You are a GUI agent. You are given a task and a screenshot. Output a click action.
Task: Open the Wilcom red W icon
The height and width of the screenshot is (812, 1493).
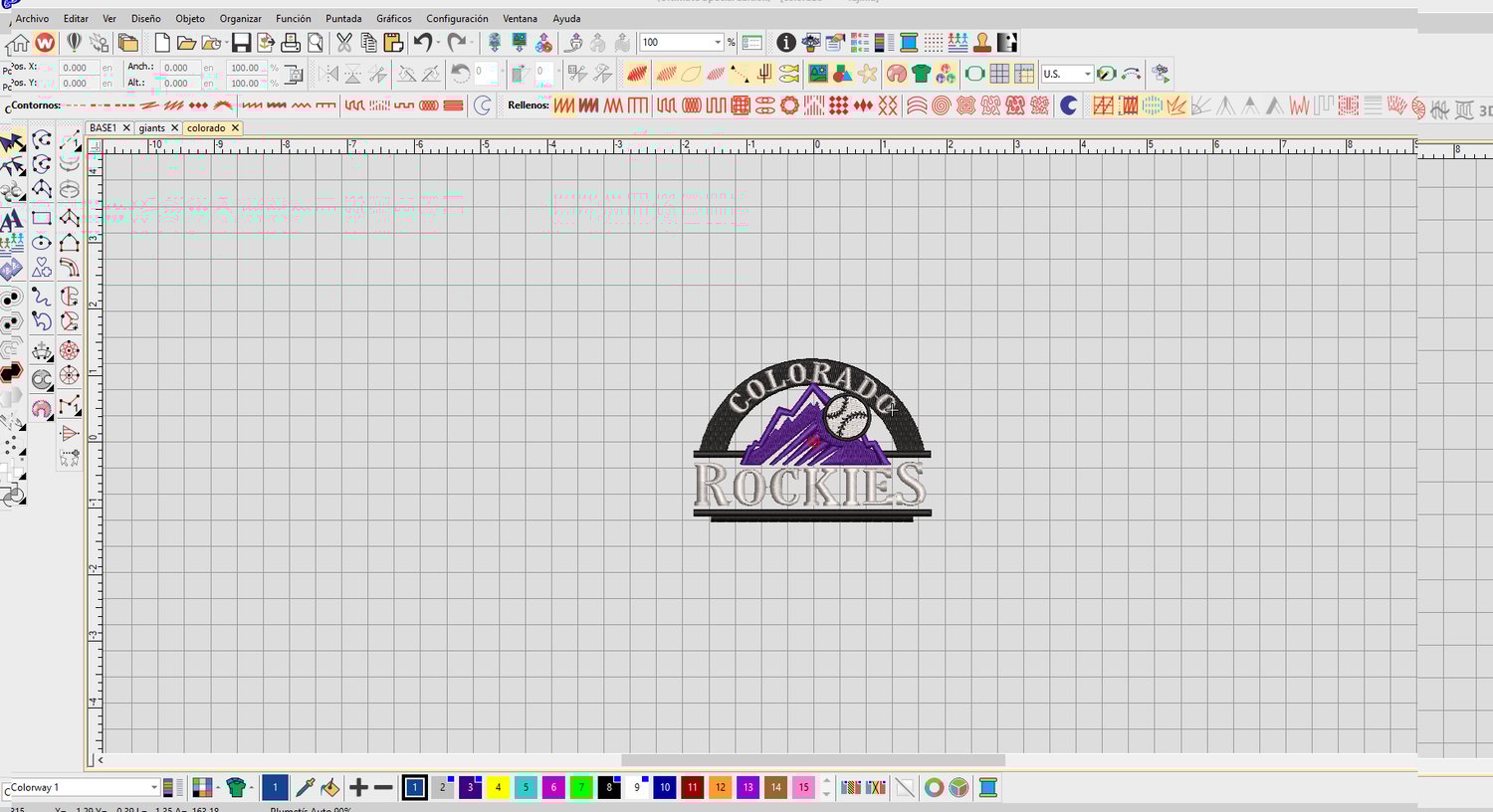(45, 43)
